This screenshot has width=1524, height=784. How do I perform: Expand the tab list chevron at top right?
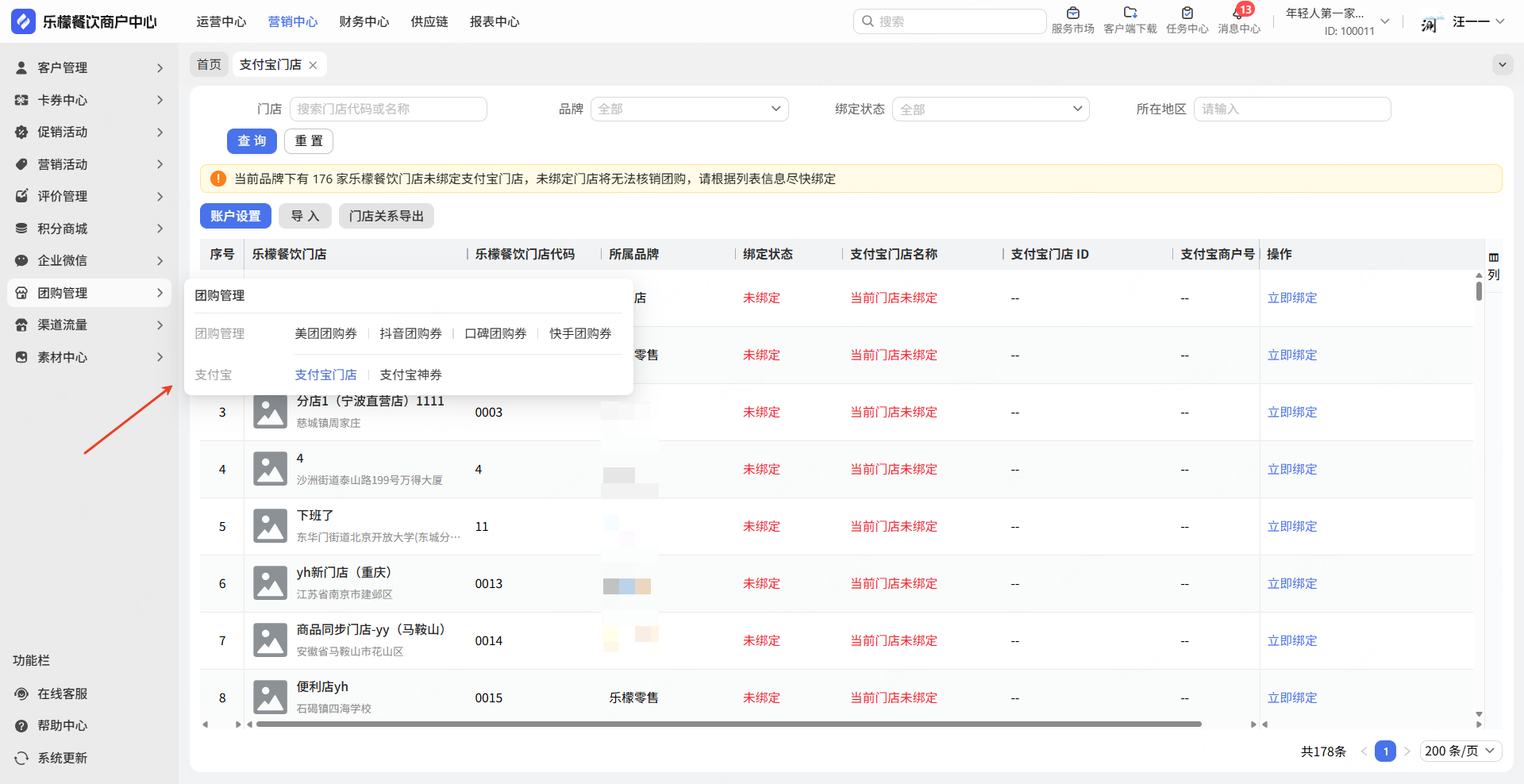coord(1502,64)
